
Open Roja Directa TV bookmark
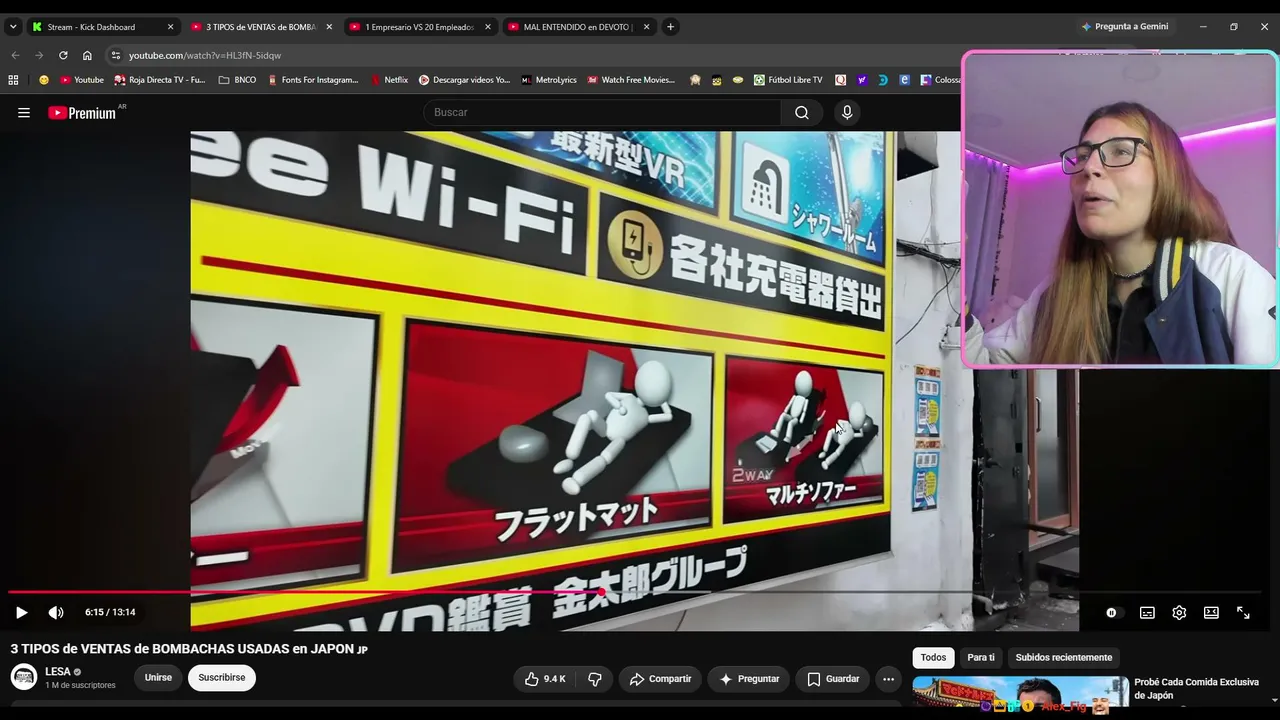point(160,80)
